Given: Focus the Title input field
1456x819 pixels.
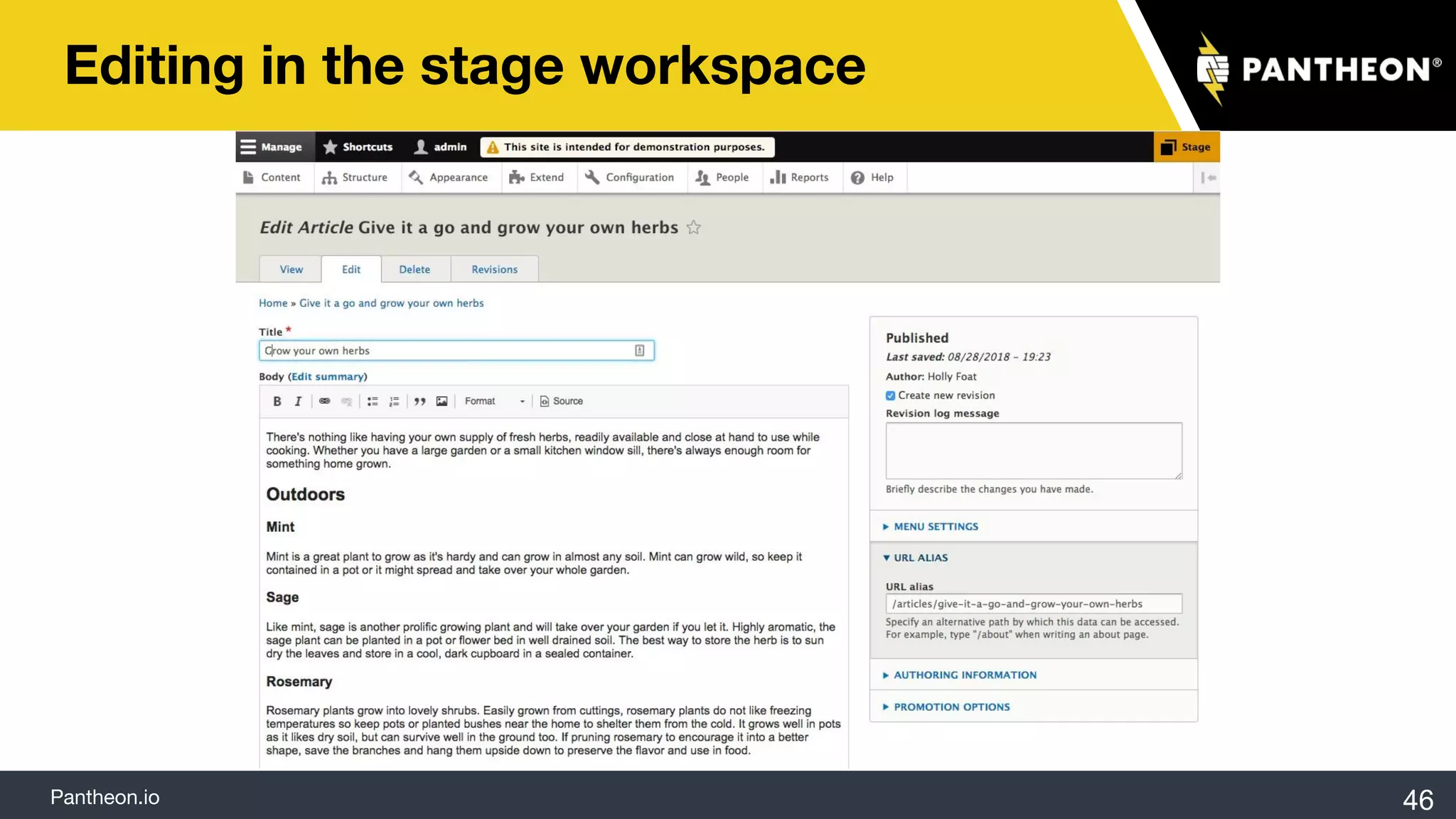Looking at the screenshot, I should coord(456,350).
